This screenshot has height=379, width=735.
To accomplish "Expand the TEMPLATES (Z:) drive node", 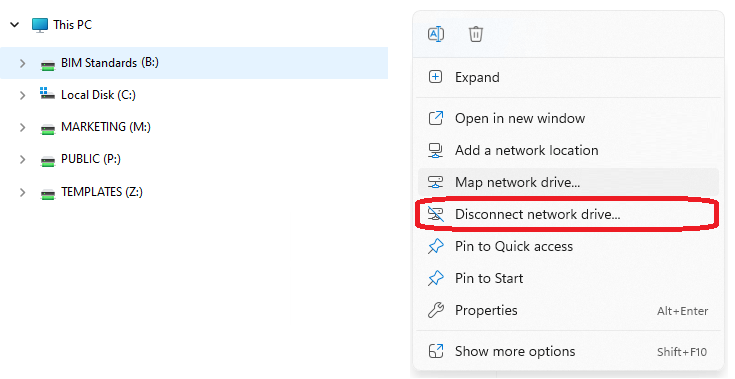I will pos(22,193).
